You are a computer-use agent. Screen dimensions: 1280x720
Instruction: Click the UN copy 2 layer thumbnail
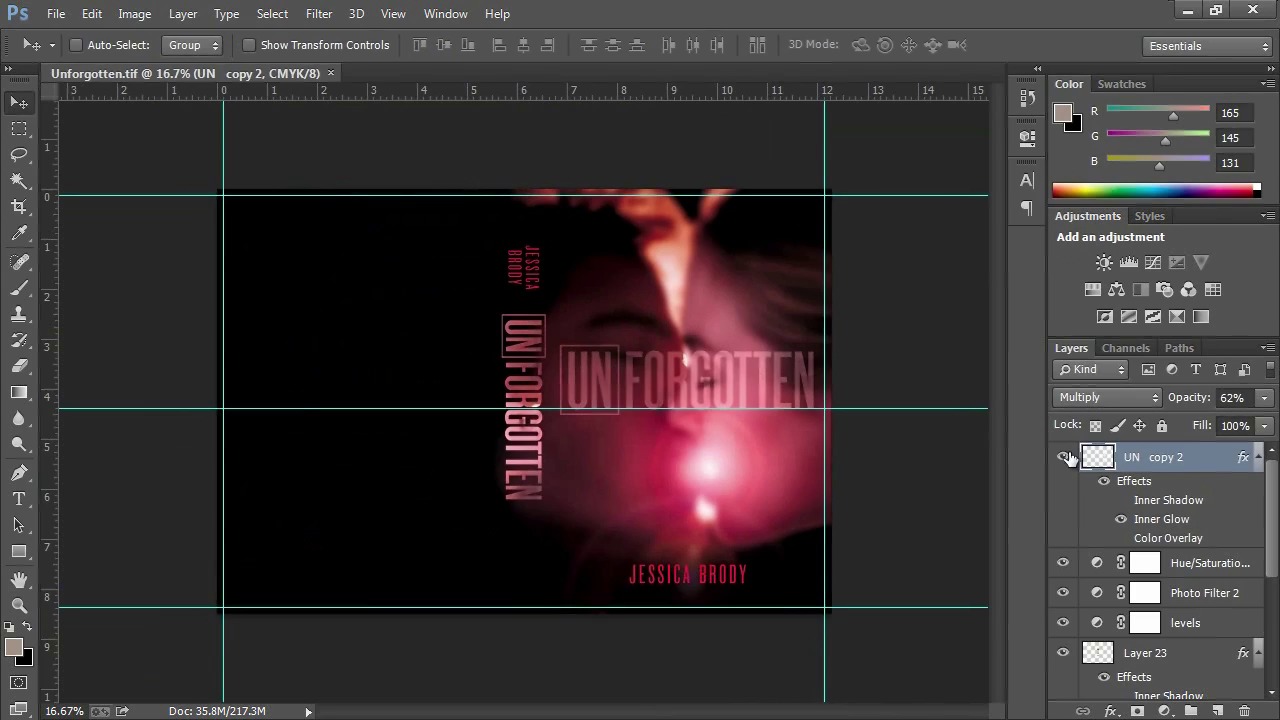point(1097,457)
